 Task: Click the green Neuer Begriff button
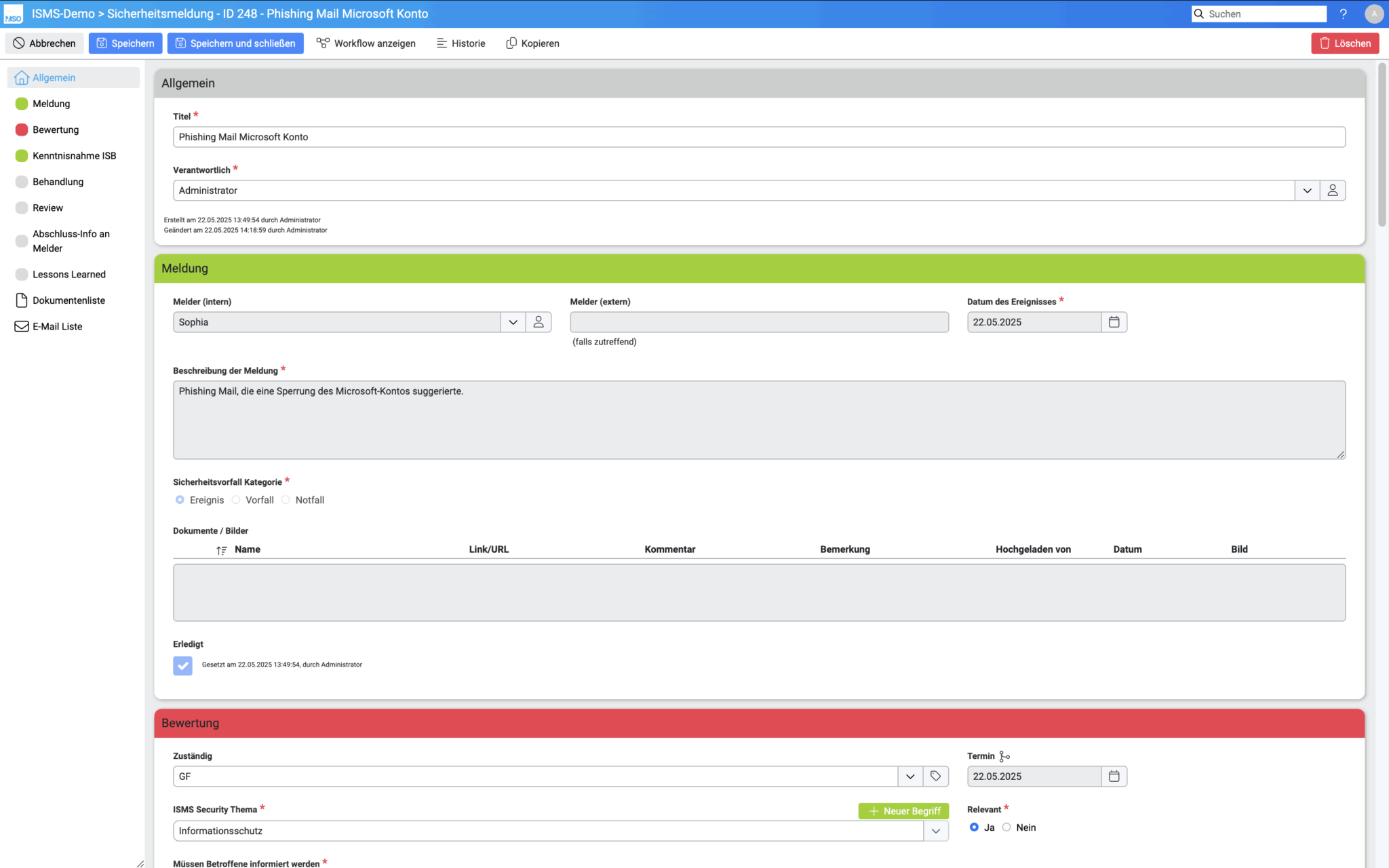click(x=903, y=811)
